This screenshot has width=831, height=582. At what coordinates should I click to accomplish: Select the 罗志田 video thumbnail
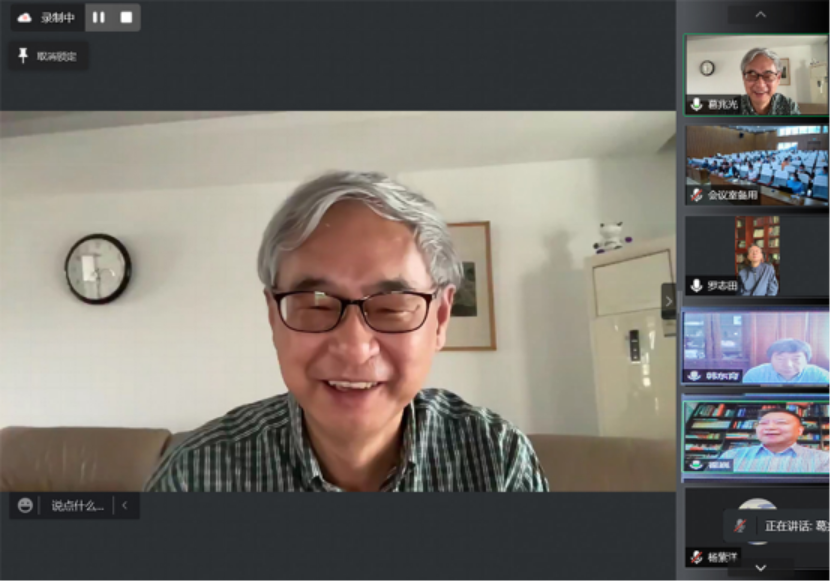[756, 256]
